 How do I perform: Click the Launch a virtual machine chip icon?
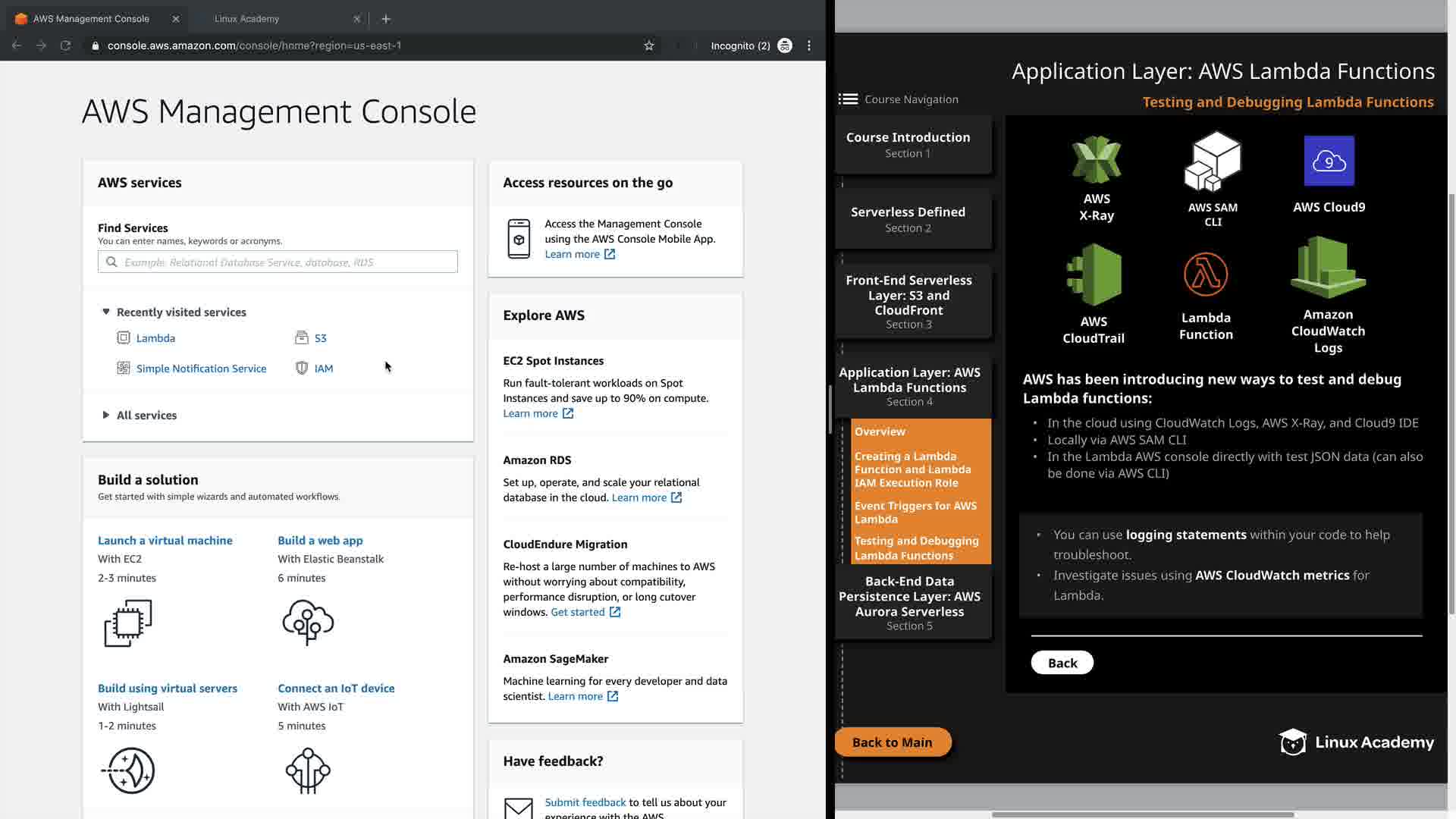(128, 623)
